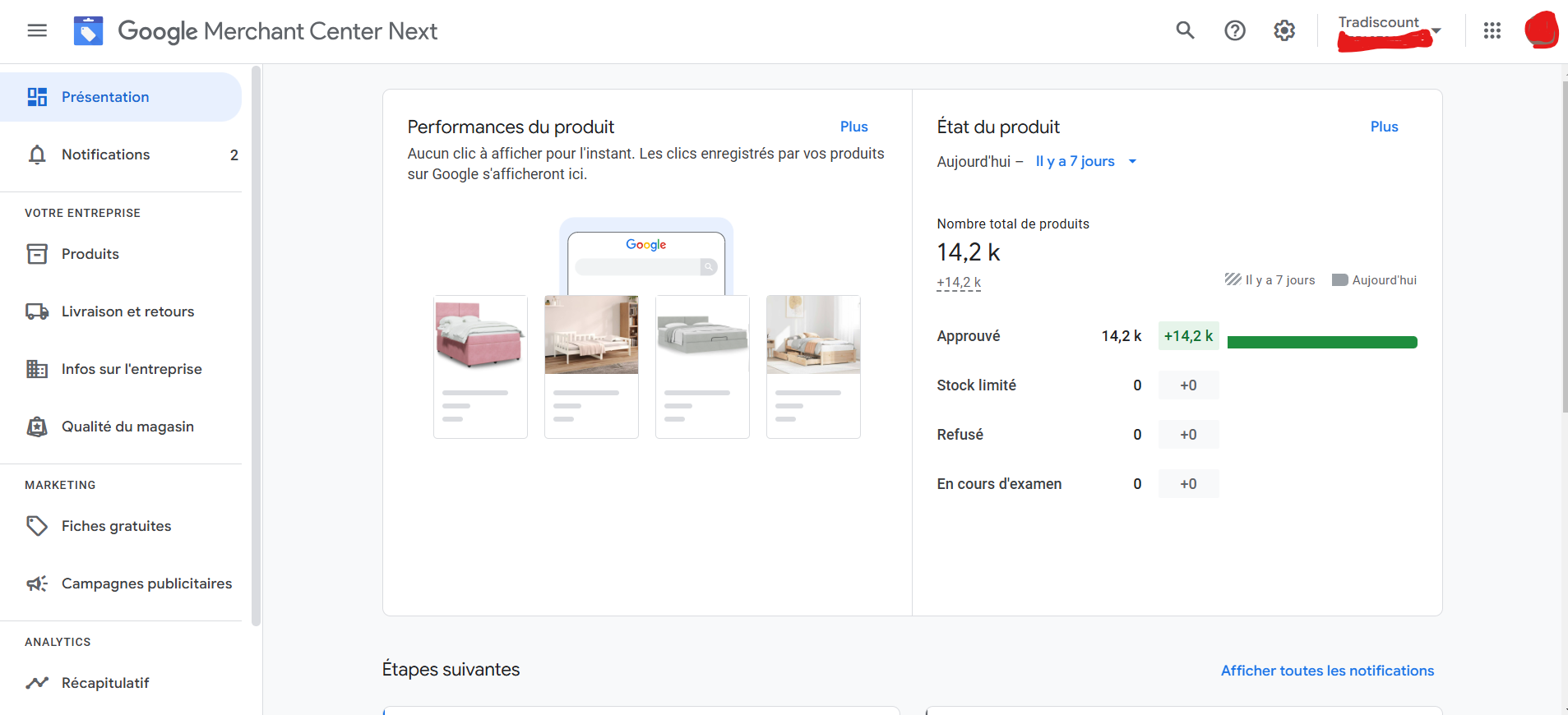Open the settings gear icon
This screenshot has height=715, width=1568.
pyautogui.click(x=1284, y=30)
